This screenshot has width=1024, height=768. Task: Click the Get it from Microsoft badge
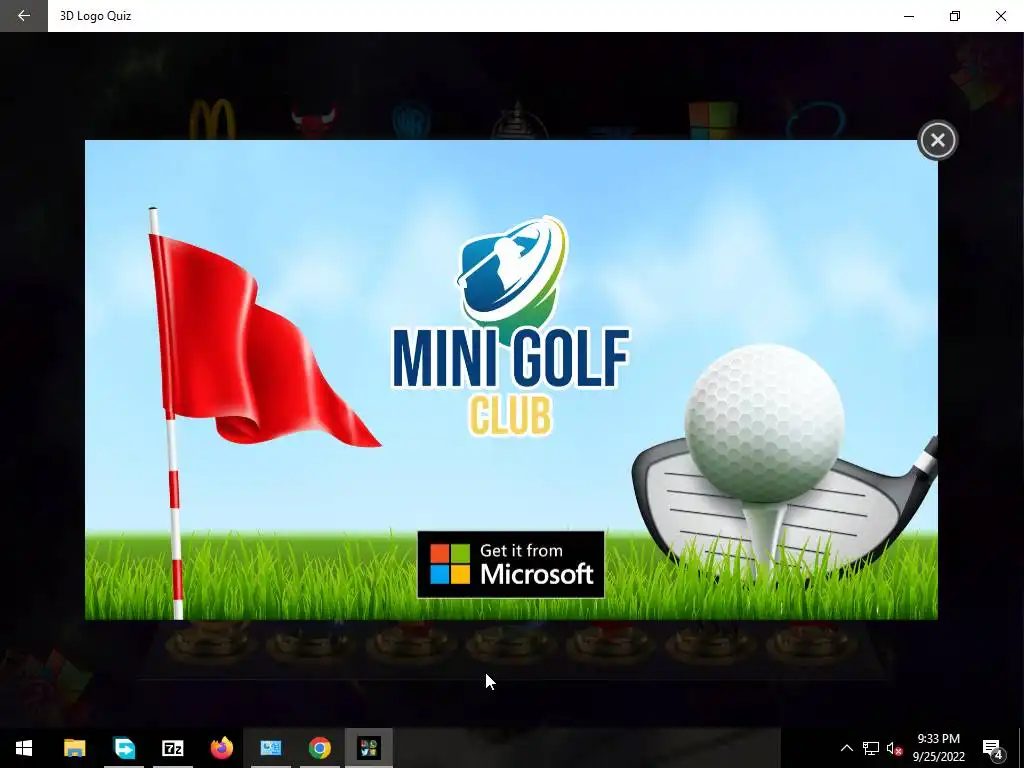[511, 564]
